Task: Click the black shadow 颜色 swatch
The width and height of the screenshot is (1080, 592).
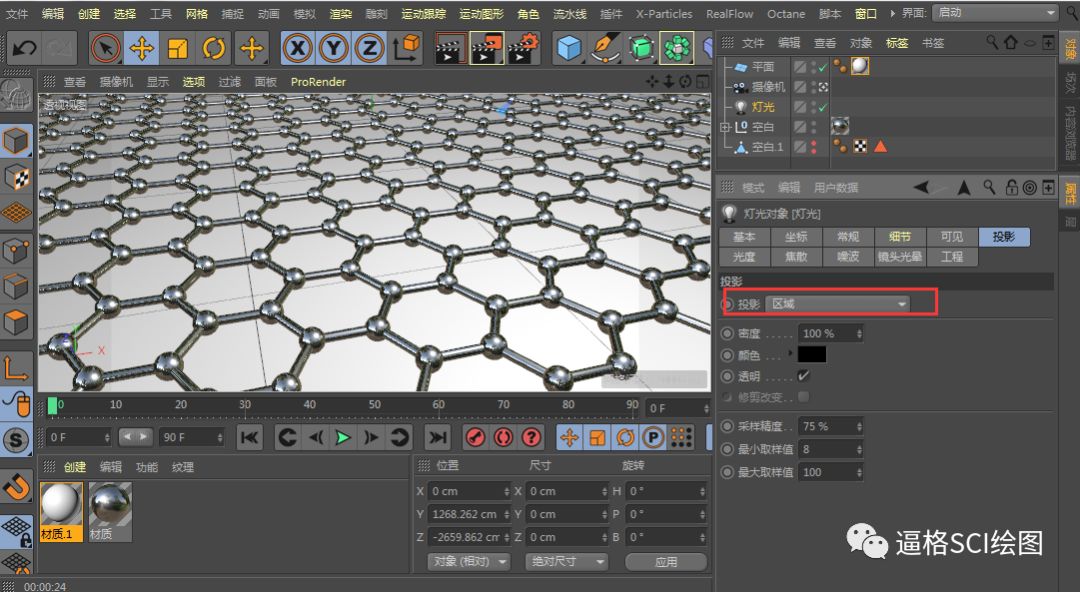Action: coord(811,355)
